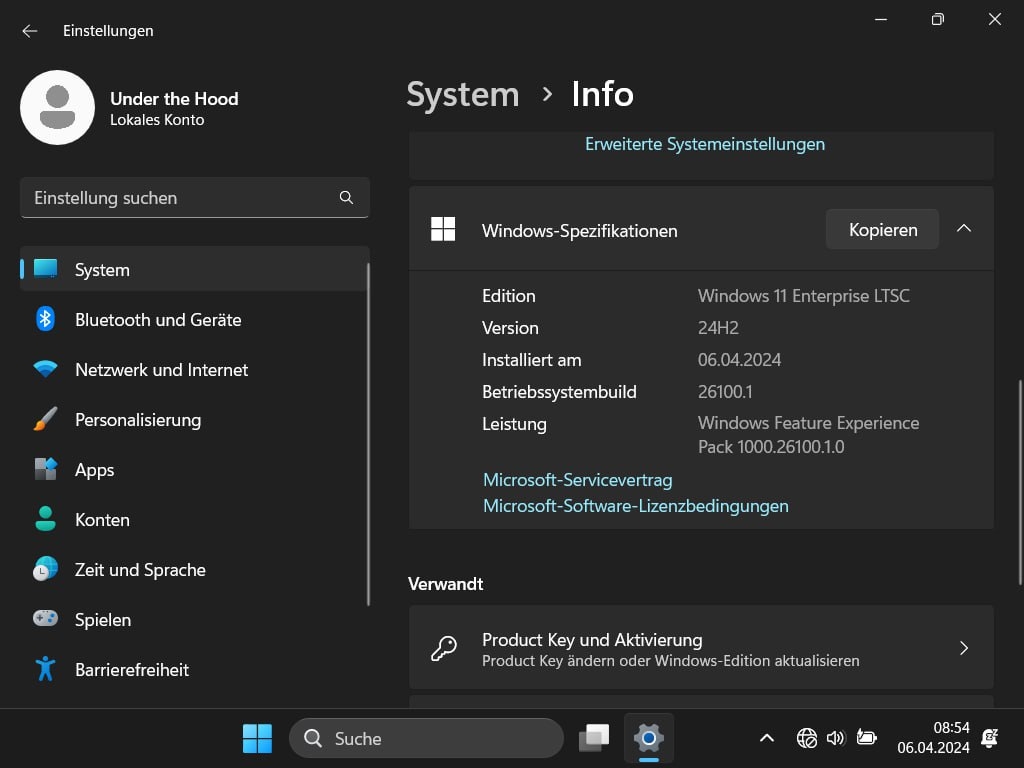The image size is (1024, 768).
Task: Click the Wi-Fi icon for Netzwerk und Internet
Action: [x=45, y=369]
